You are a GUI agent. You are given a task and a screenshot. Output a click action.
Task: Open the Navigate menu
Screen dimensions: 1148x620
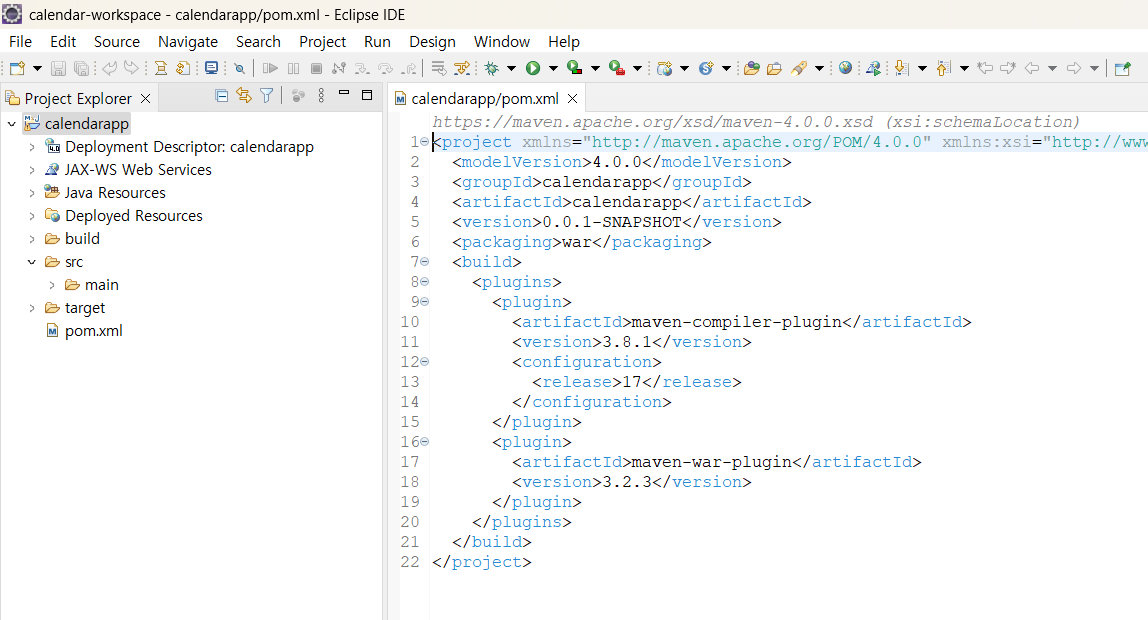click(x=188, y=42)
